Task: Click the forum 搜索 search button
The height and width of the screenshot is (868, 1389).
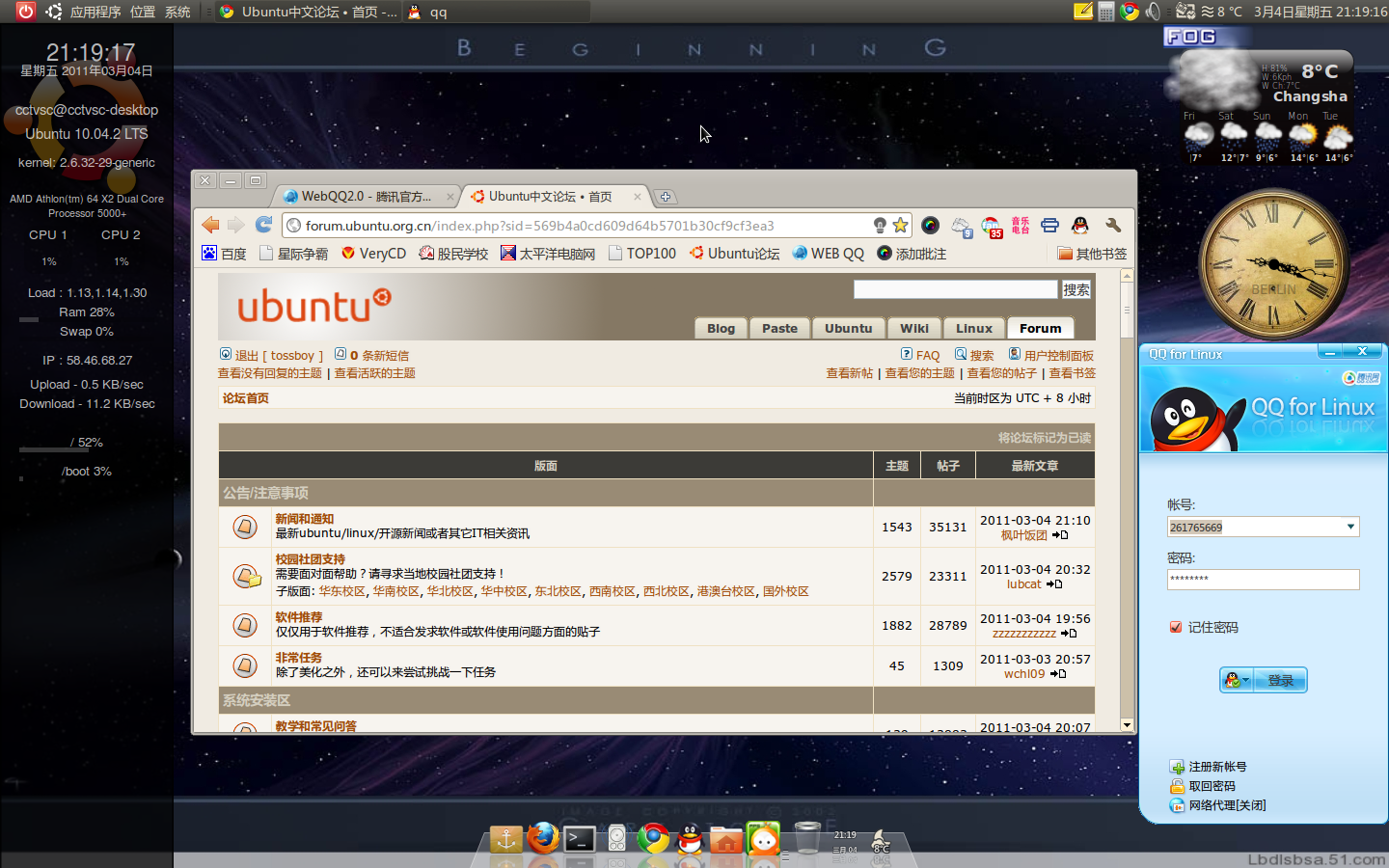Action: tap(1076, 289)
